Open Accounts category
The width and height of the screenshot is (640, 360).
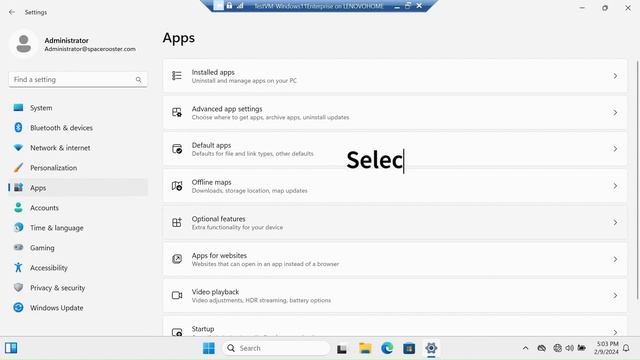pyautogui.click(x=78, y=208)
